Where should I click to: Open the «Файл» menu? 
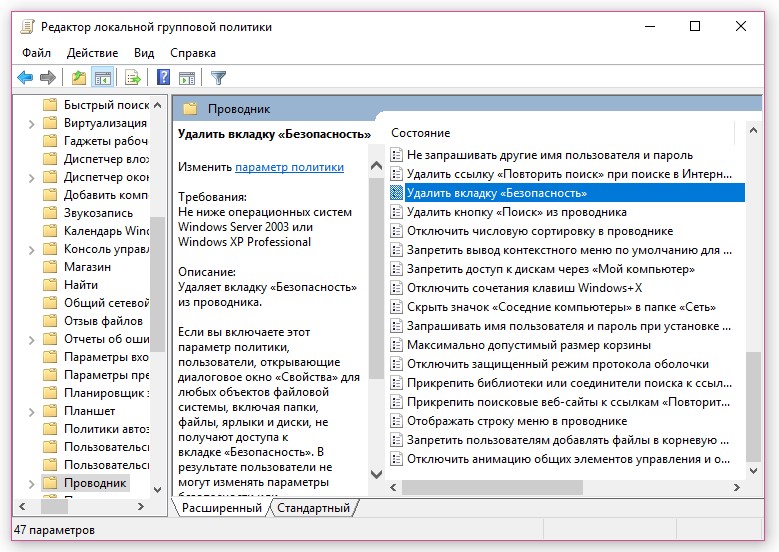[x=36, y=53]
